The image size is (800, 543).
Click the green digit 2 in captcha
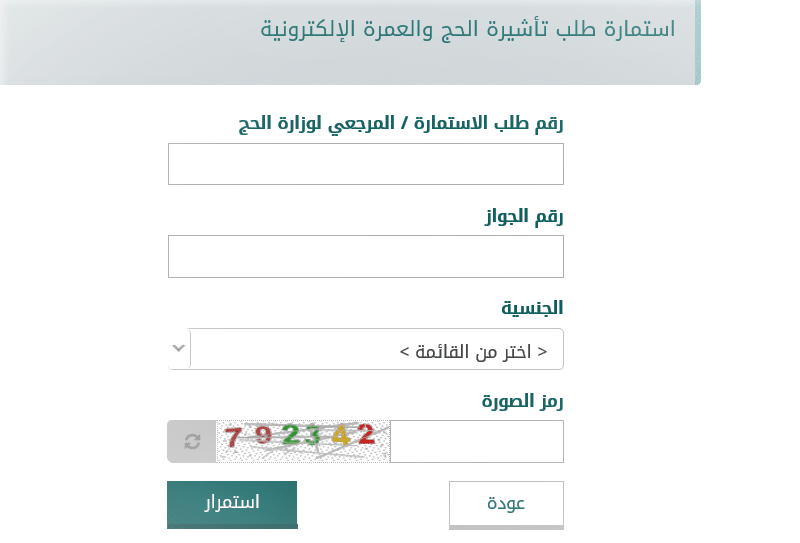coord(291,434)
